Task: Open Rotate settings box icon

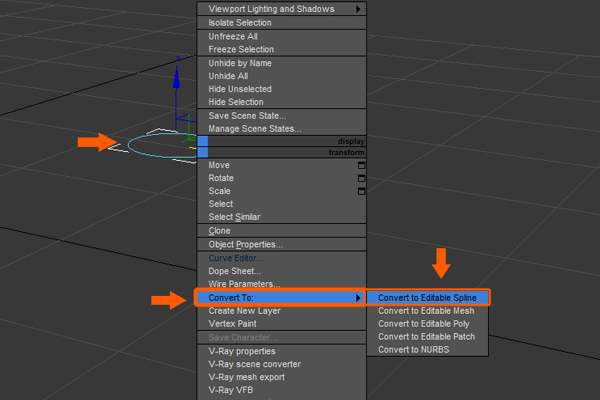Action: pos(361,178)
